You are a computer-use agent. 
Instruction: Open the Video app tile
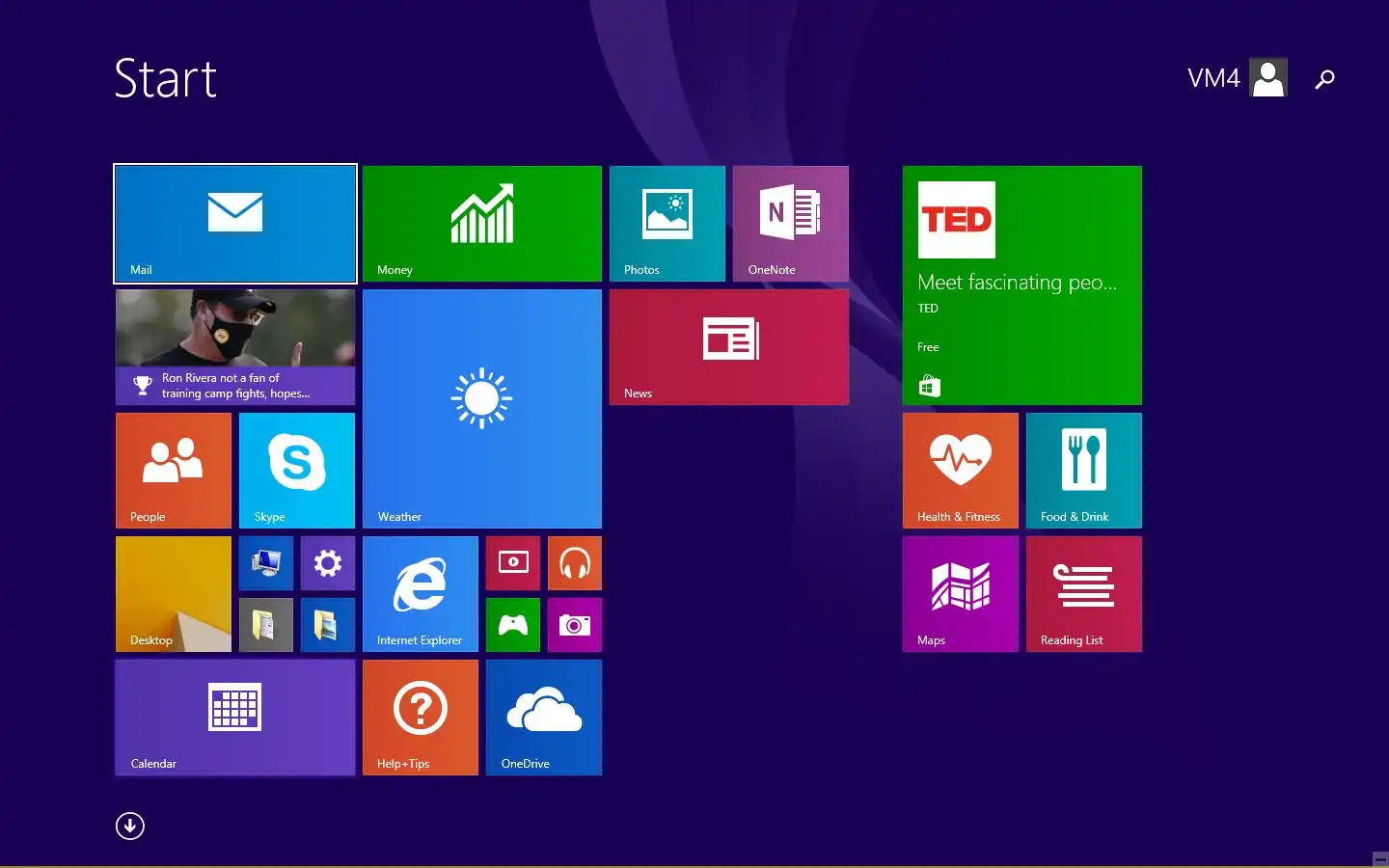[513, 563]
